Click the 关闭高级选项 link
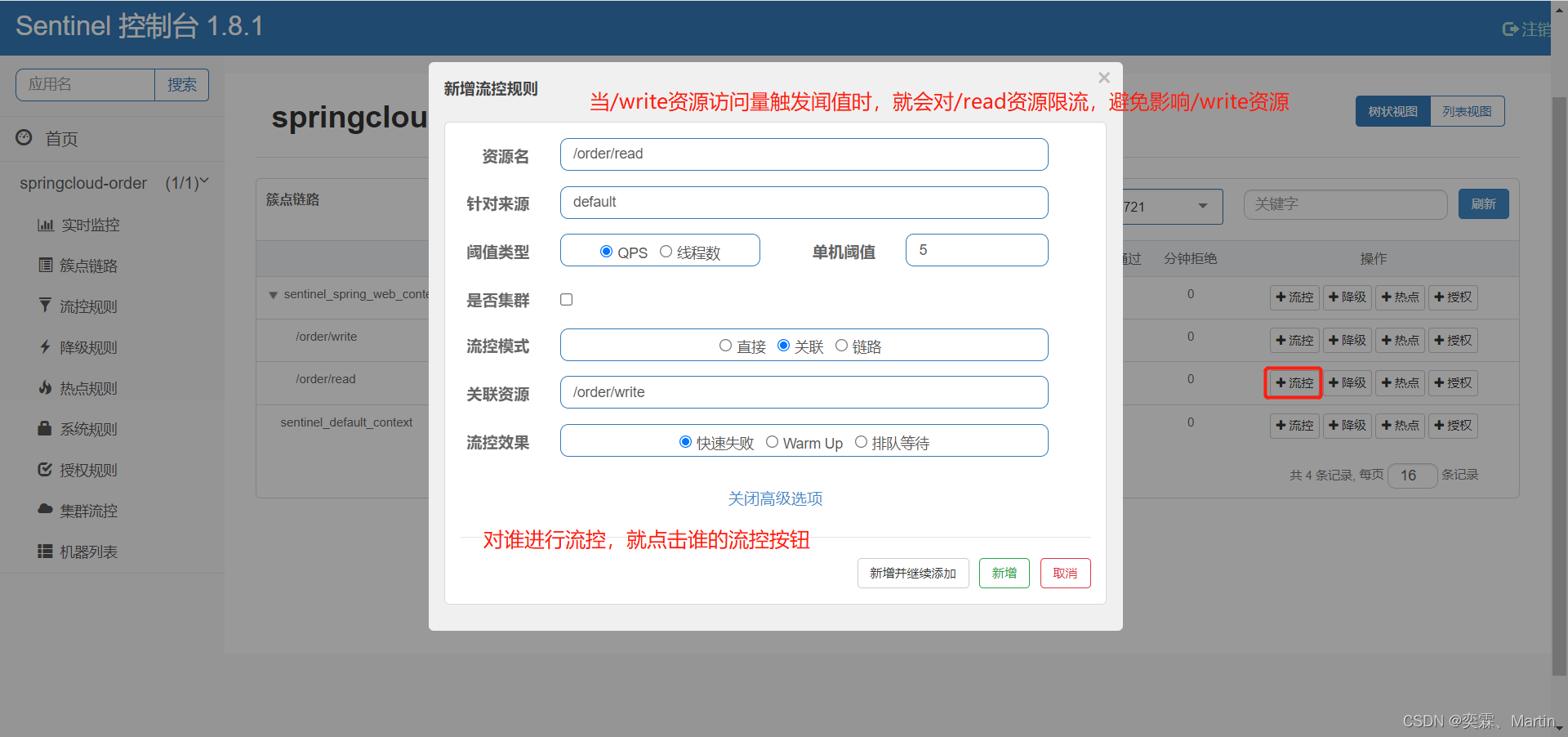Image resolution: width=1568 pixels, height=737 pixels. pos(775,498)
